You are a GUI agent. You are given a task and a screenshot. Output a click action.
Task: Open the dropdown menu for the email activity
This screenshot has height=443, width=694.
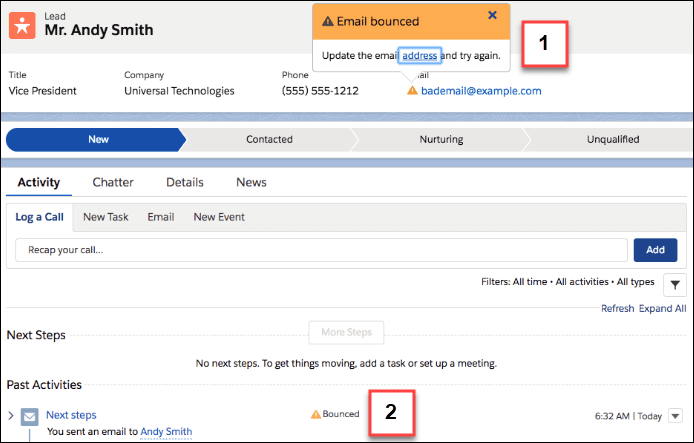coord(674,416)
